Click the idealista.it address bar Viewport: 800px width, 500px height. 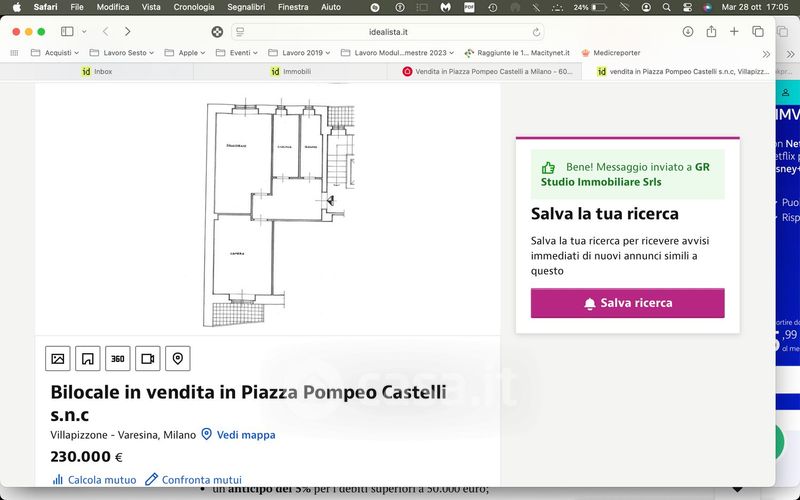387,32
